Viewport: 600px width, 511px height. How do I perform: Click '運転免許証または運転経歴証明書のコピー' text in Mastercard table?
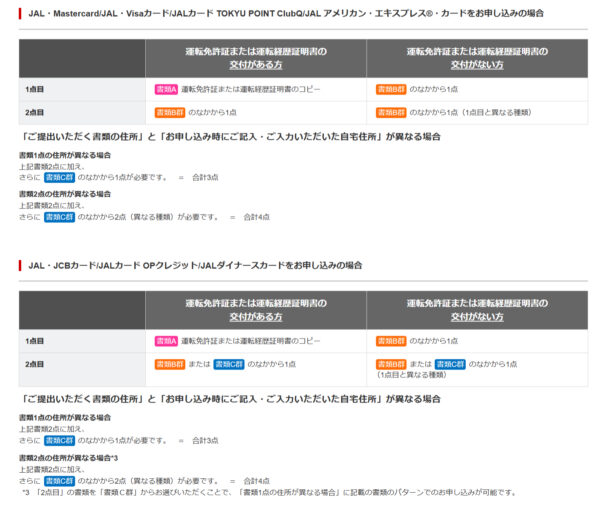[251, 89]
